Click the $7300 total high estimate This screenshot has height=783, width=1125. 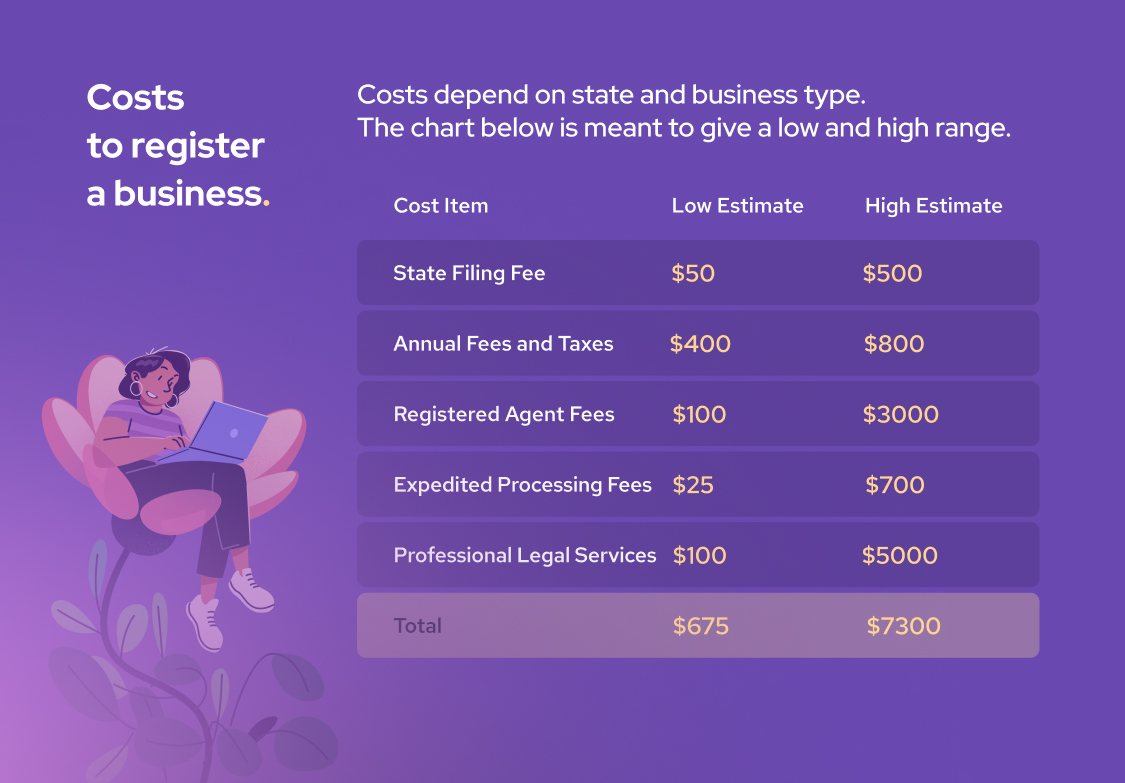[903, 627]
